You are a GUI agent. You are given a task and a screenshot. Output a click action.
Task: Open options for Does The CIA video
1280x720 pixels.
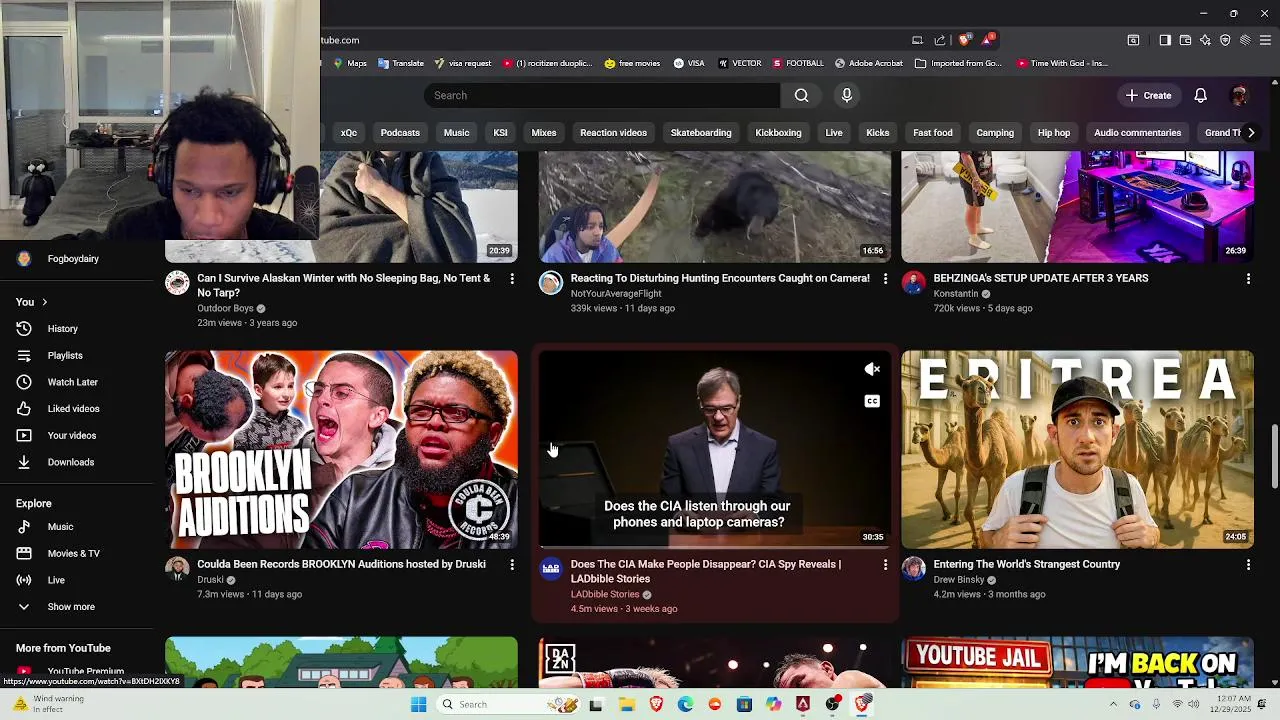coord(885,565)
